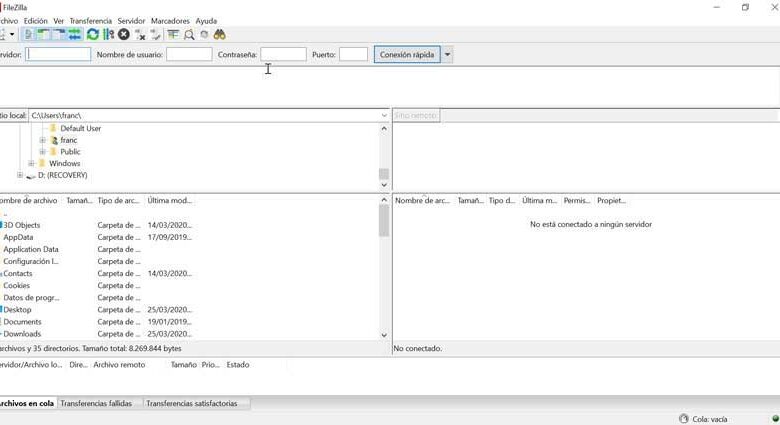Toggle the remote directory tree icon
The height and width of the screenshot is (425, 780).
59,34
